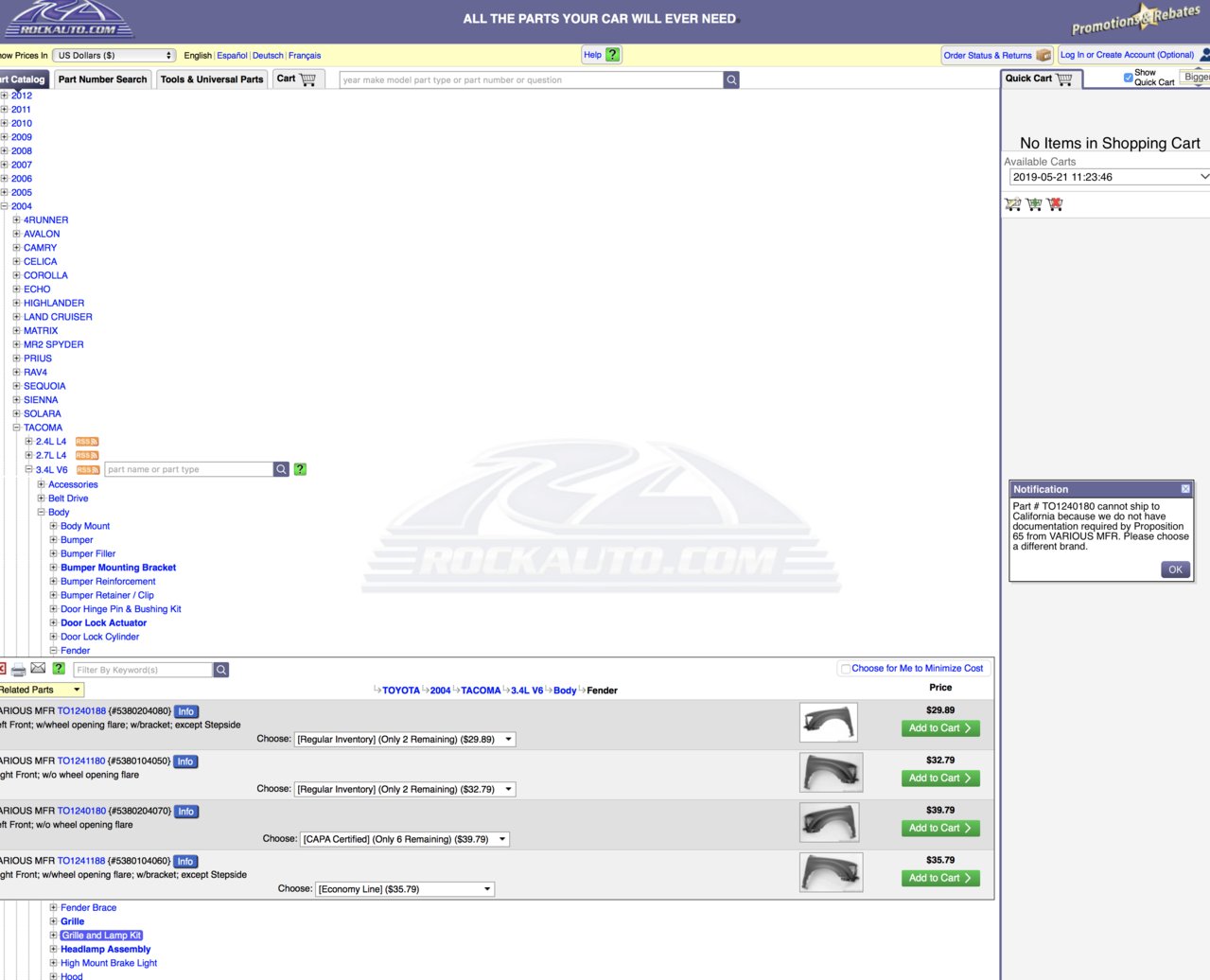Toggle the Show Quick Cart checkbox
Screen dimensions: 1210x980
1128,78
